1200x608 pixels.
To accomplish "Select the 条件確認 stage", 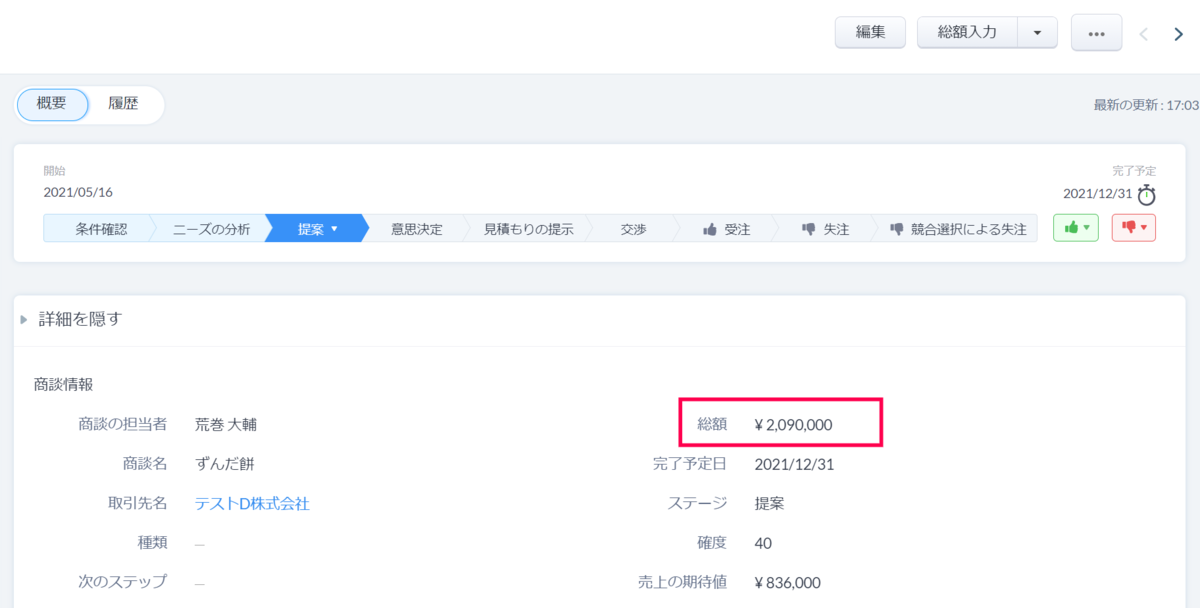I will (98, 229).
